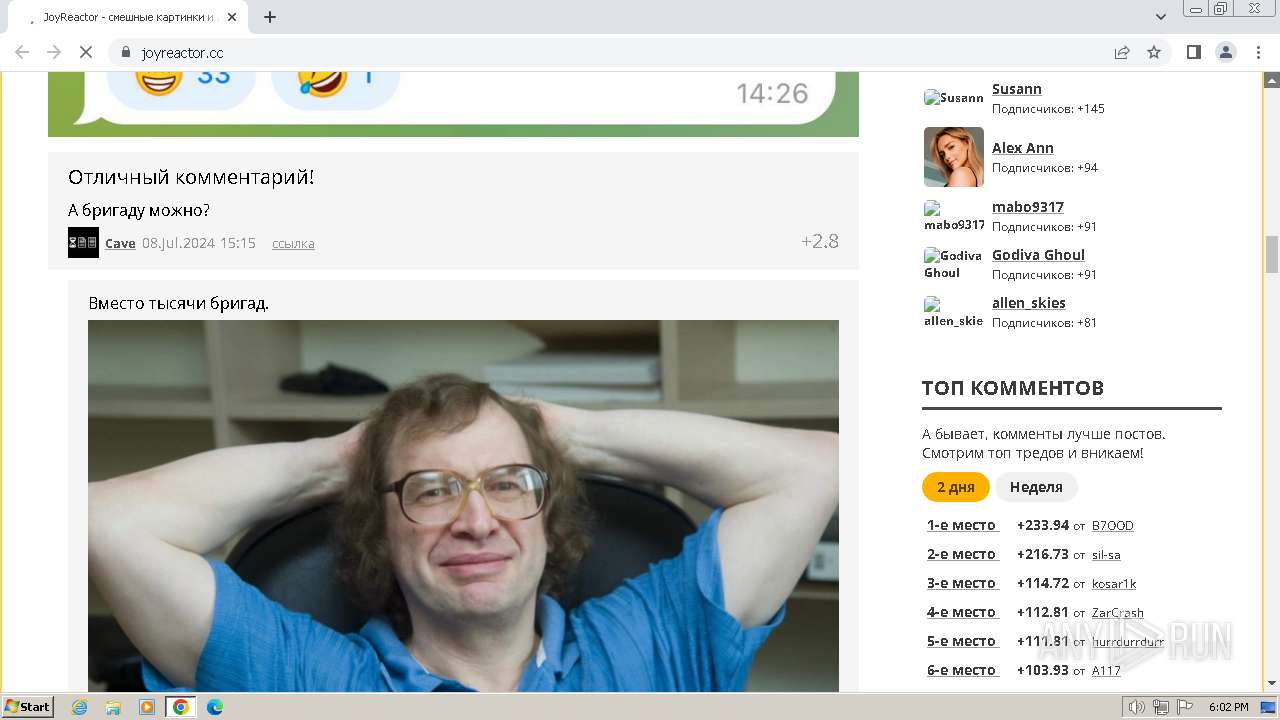
Task: Click the network tray icon
Action: [1161, 707]
